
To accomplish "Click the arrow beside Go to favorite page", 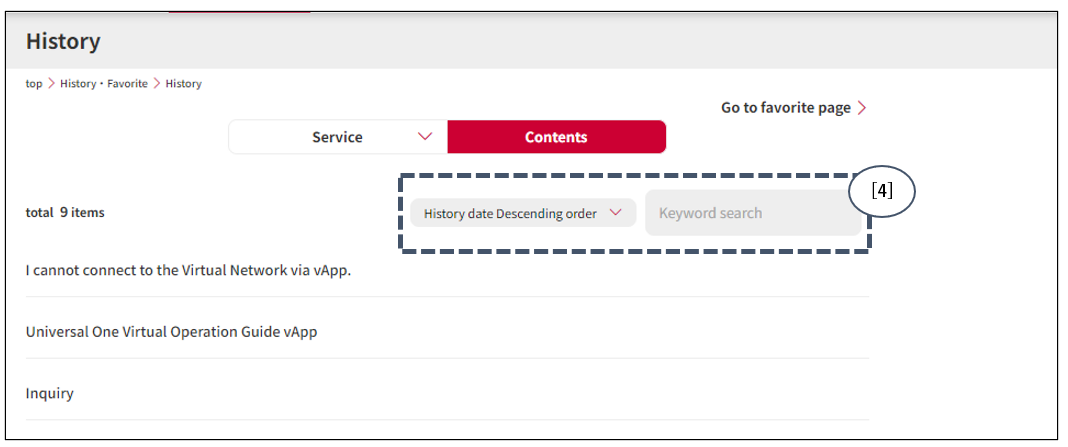I will point(862,108).
